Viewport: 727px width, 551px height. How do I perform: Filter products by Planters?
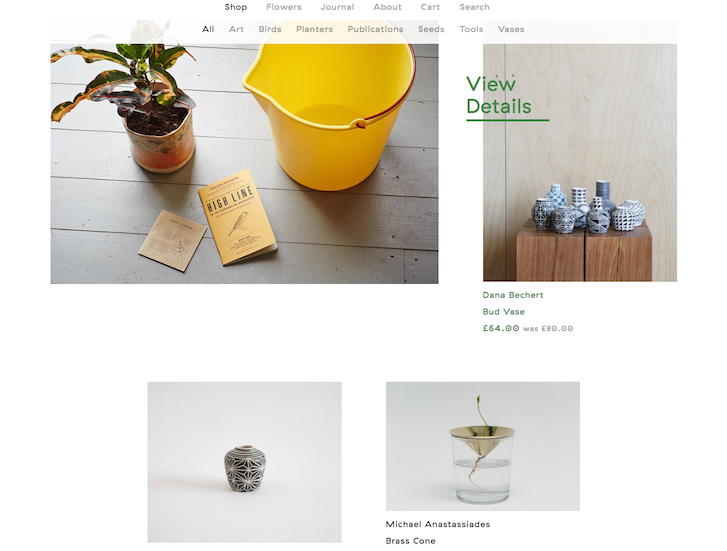point(314,29)
